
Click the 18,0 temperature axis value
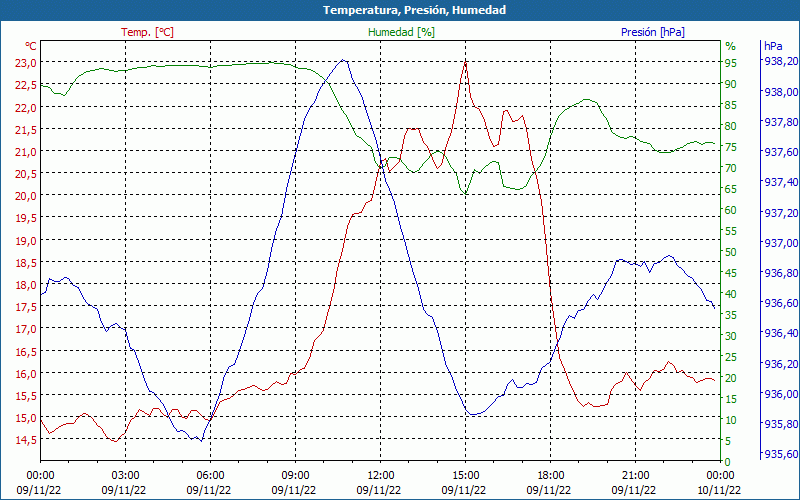click(26, 285)
